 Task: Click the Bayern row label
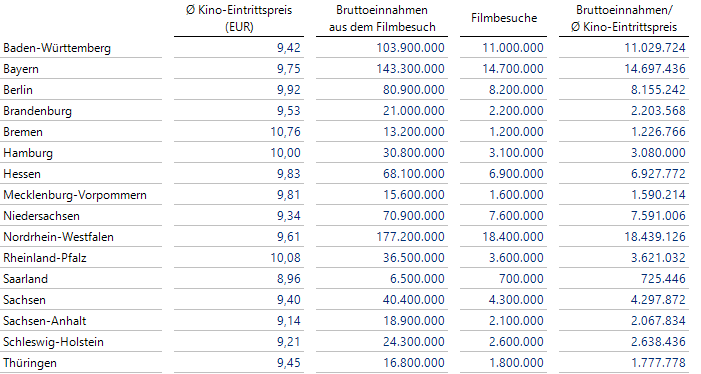click(21, 69)
